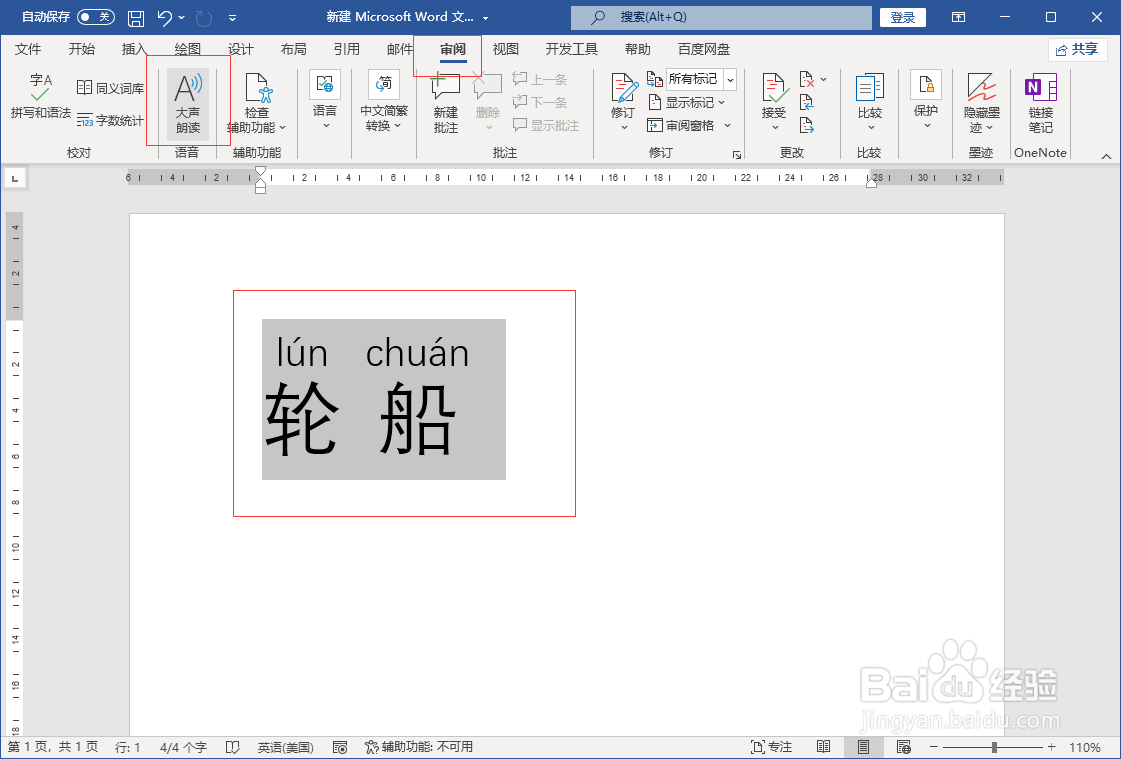Click Show Comments (显示批注)
The image size is (1121, 759).
coord(546,125)
